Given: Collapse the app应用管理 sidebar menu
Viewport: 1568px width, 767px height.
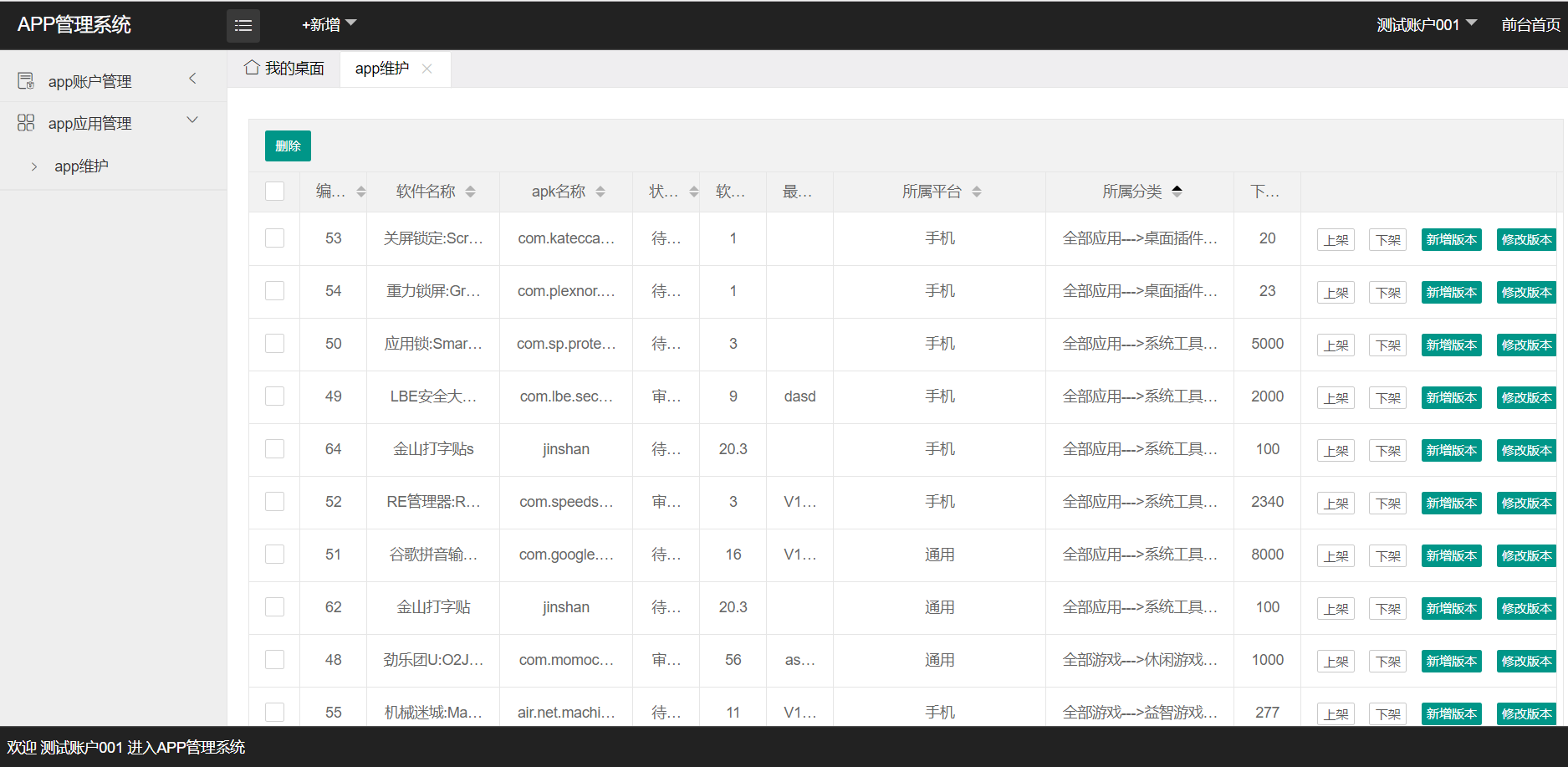Looking at the screenshot, I should [113, 123].
